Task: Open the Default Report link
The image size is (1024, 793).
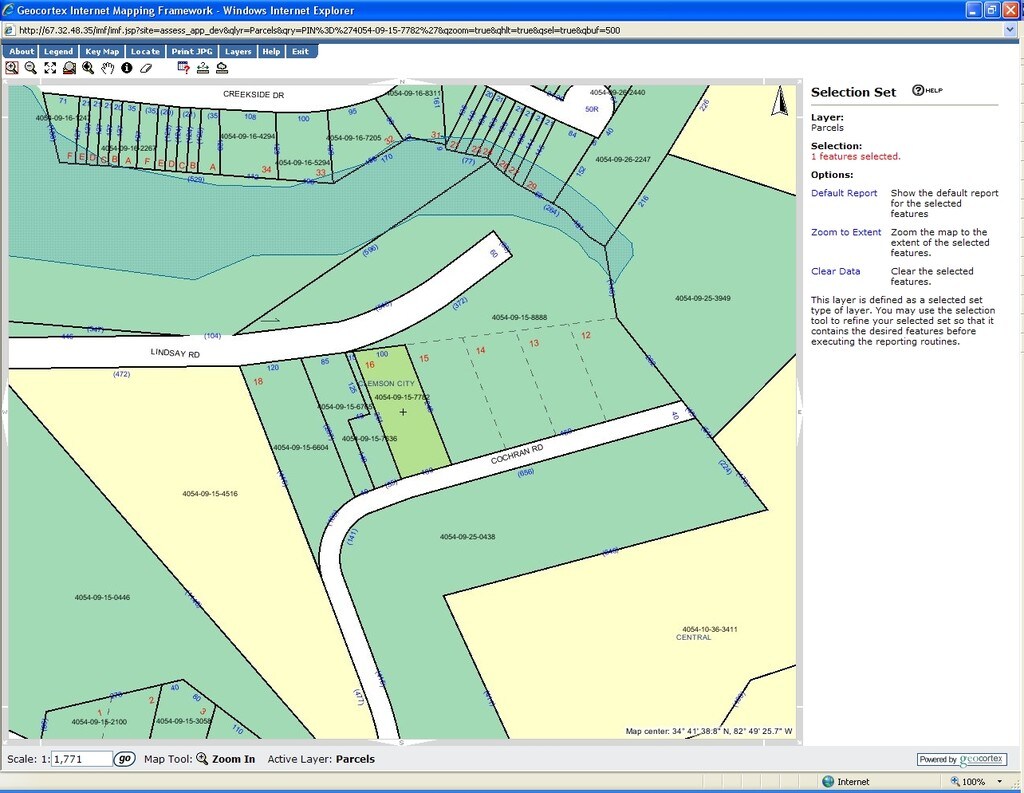Action: (x=844, y=193)
